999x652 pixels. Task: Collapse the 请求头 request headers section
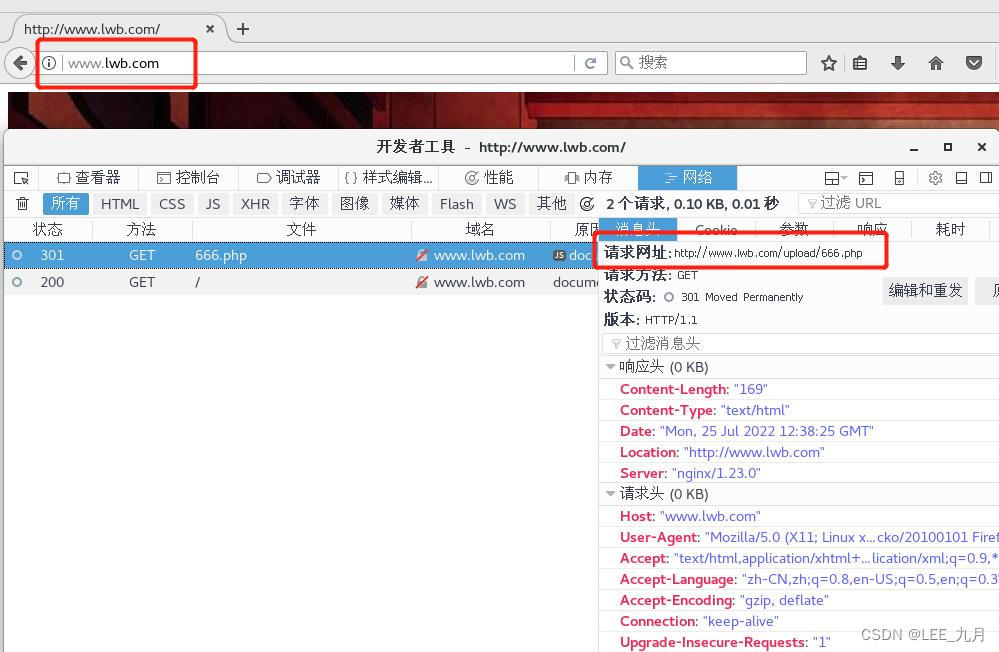point(610,493)
